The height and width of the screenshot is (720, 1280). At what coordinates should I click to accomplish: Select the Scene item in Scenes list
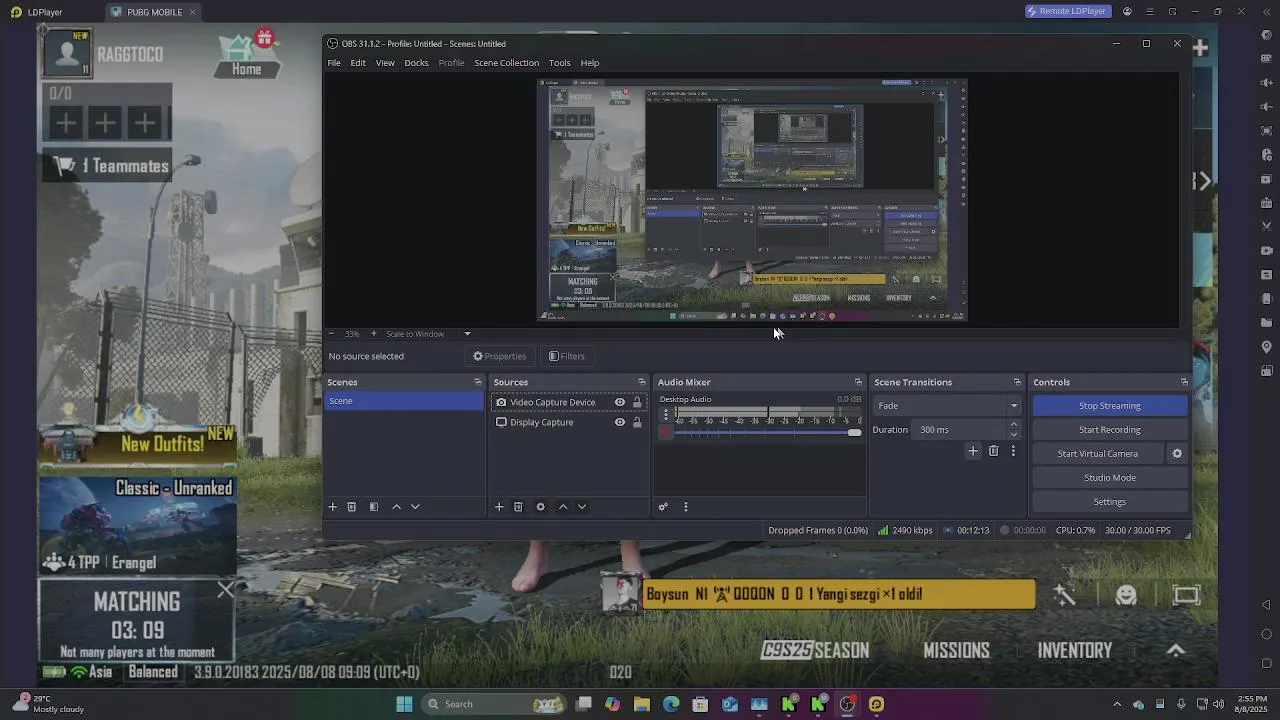pos(404,401)
